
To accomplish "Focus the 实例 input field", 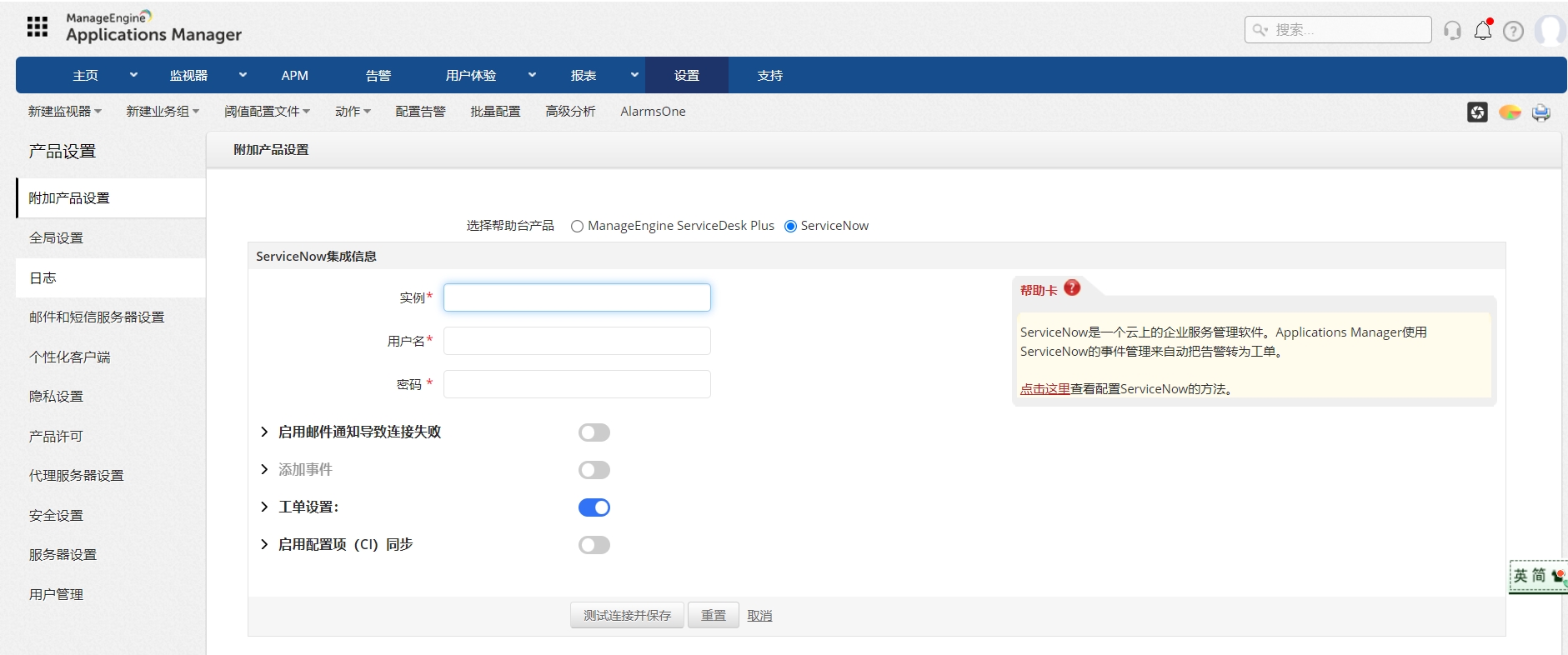I will click(577, 297).
